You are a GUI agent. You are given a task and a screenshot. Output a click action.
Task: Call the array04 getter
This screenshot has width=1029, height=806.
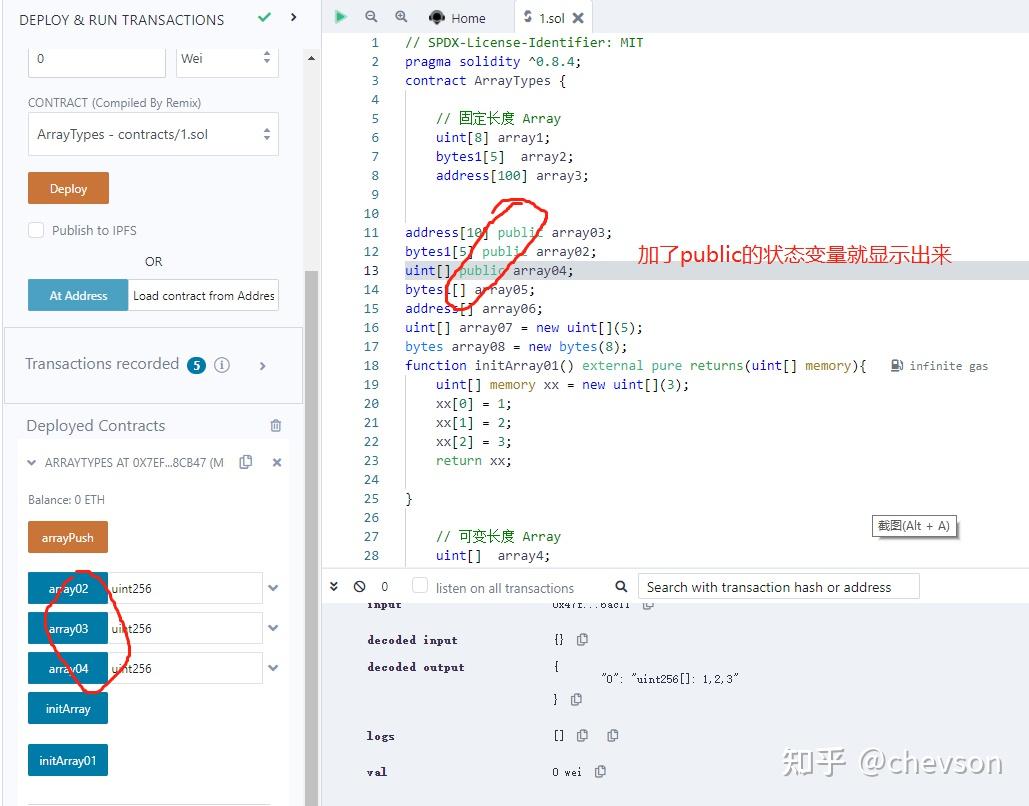[68, 668]
